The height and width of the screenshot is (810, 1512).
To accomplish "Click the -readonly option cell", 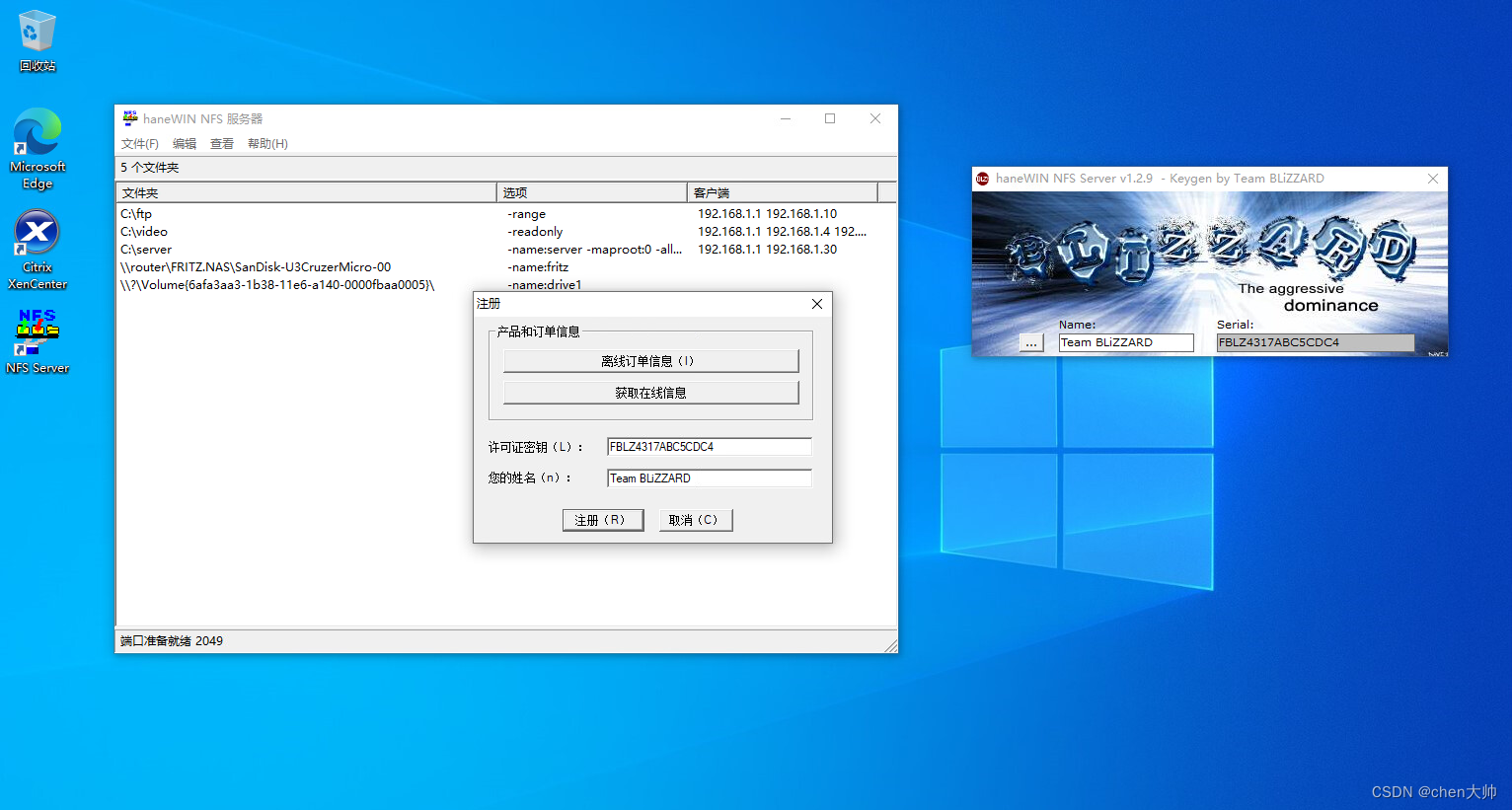I will click(535, 232).
